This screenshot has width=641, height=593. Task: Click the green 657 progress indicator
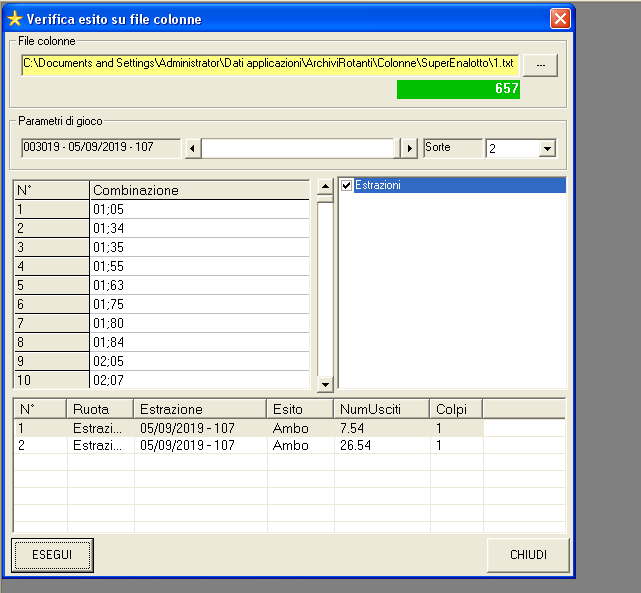pos(458,89)
